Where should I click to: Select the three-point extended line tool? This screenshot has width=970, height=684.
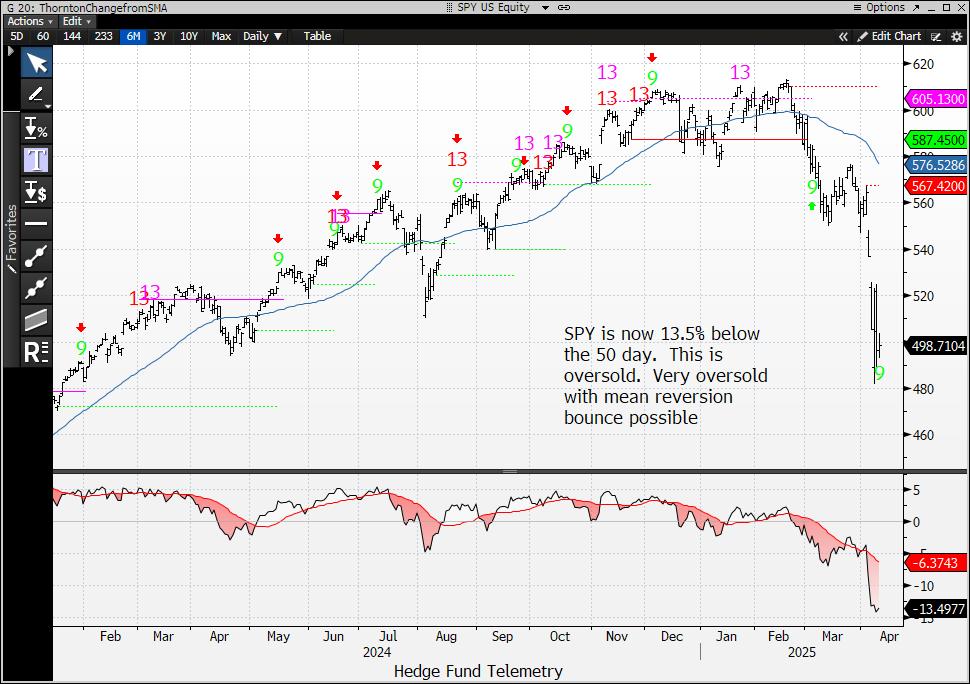[x=36, y=288]
